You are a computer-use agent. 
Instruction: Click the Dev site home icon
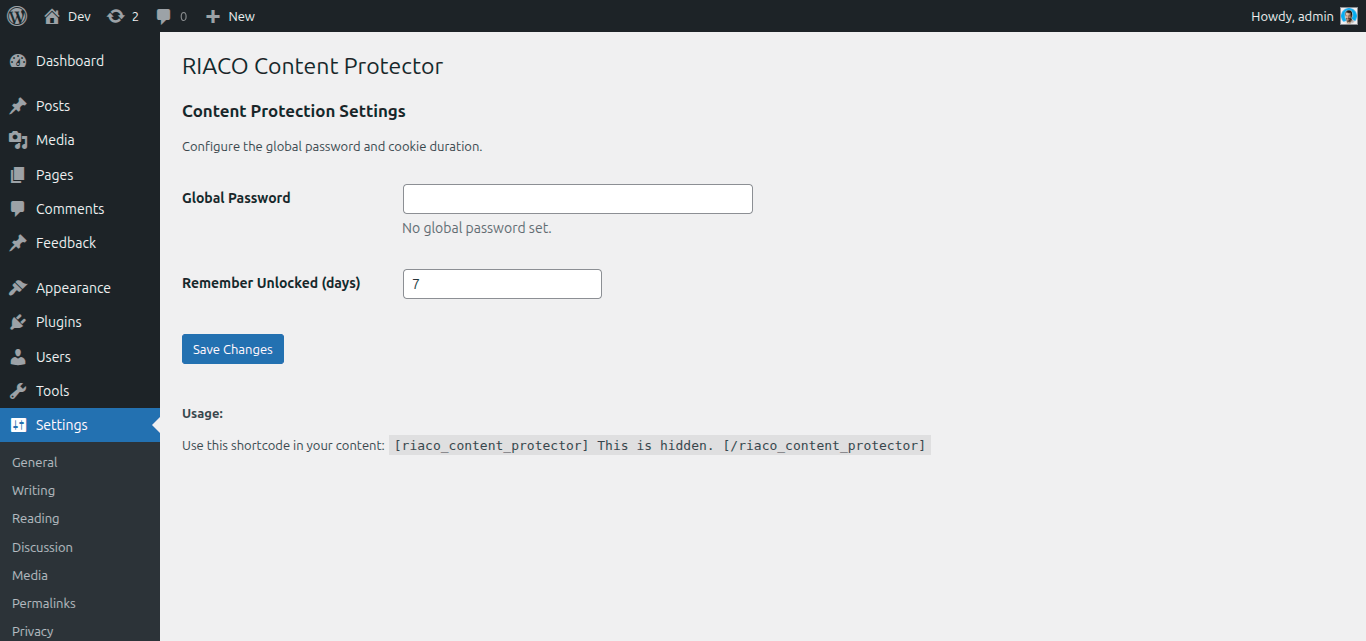pyautogui.click(x=47, y=16)
